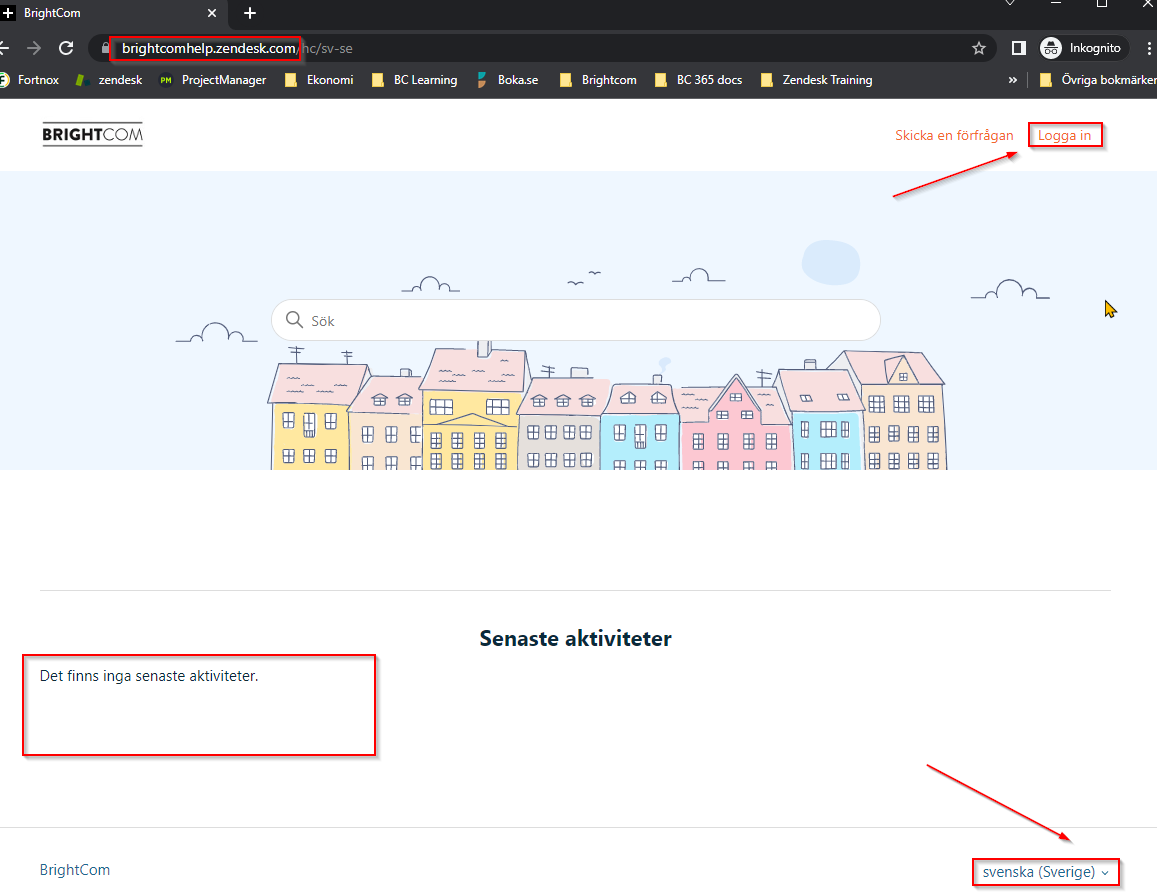Click the back navigation arrow
Viewport: 1157px width, 895px height.
(x=7, y=47)
